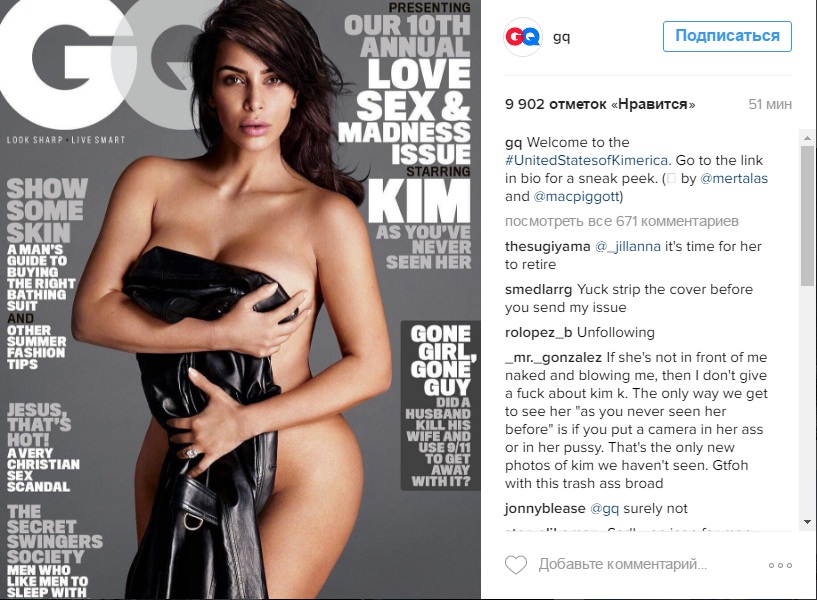Click the comments scrollbar thumb
The height and width of the screenshot is (600, 817).
pos(807,215)
